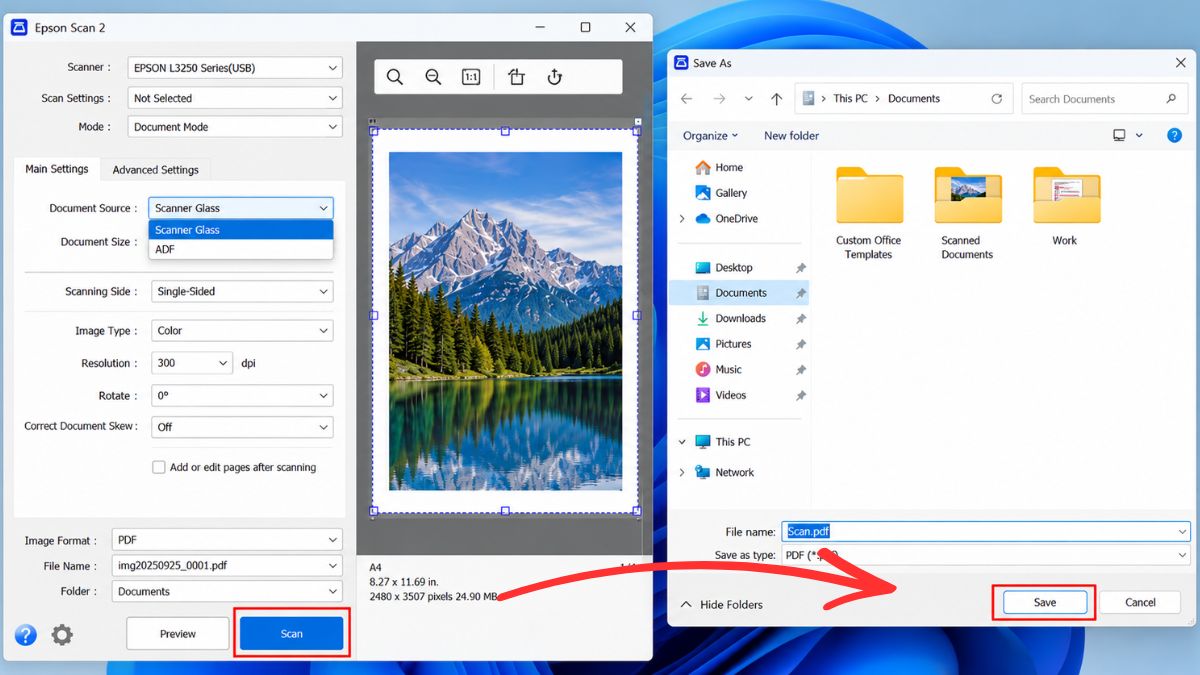The width and height of the screenshot is (1200, 675).
Task: Start scanning with the Scan button
Action: [292, 634]
